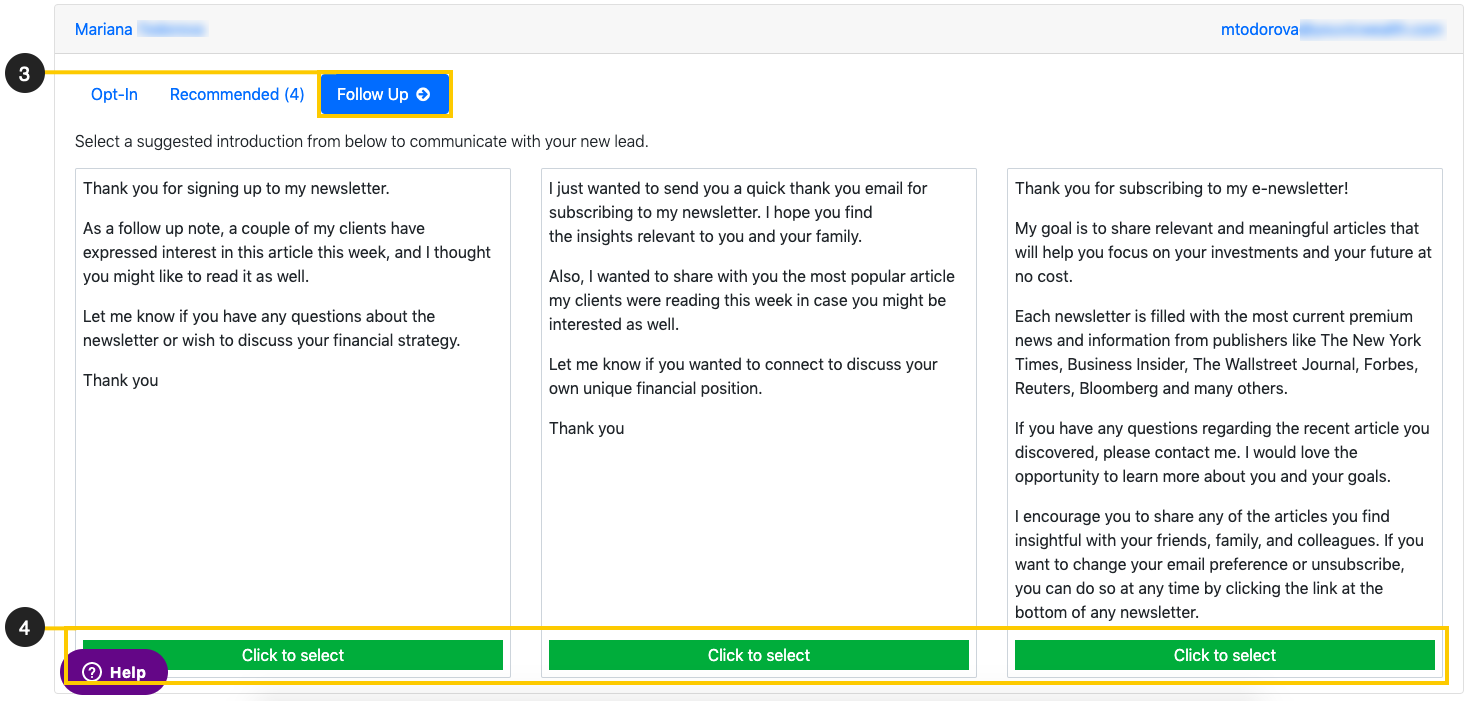Choose the 'signing up to my newsletter' template button

293,655
